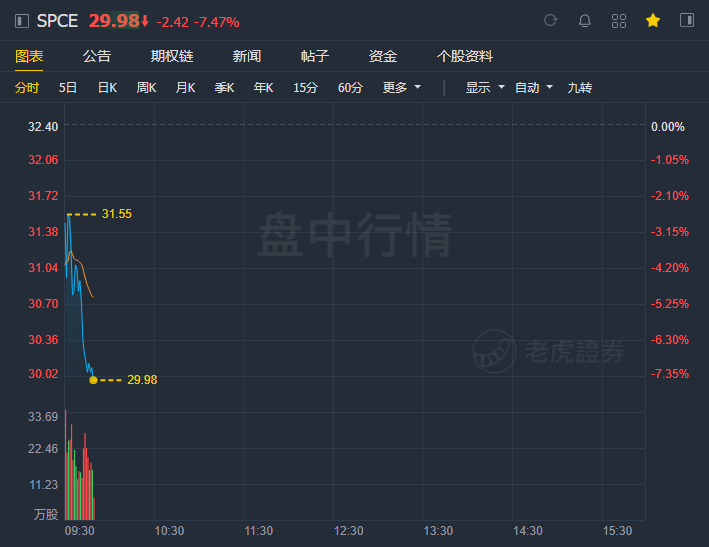This screenshot has height=547, width=709.
Task: Switch to the 期权链 tab
Action: [x=172, y=56]
